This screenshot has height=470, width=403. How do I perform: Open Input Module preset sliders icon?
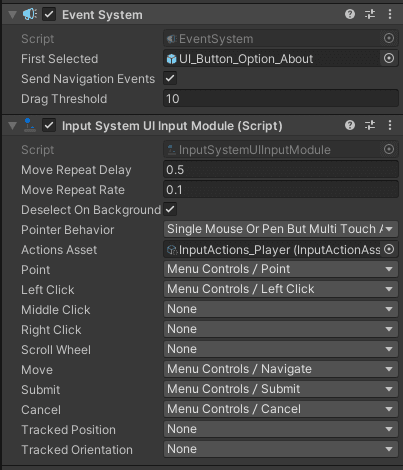coord(370,125)
